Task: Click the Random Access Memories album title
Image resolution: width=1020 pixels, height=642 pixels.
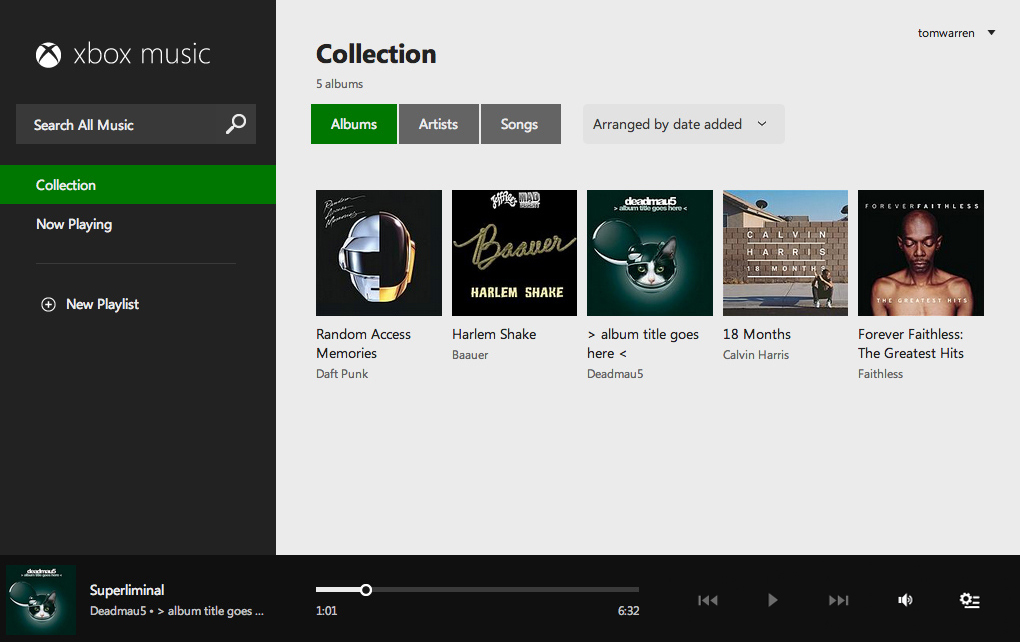Action: 364,343
